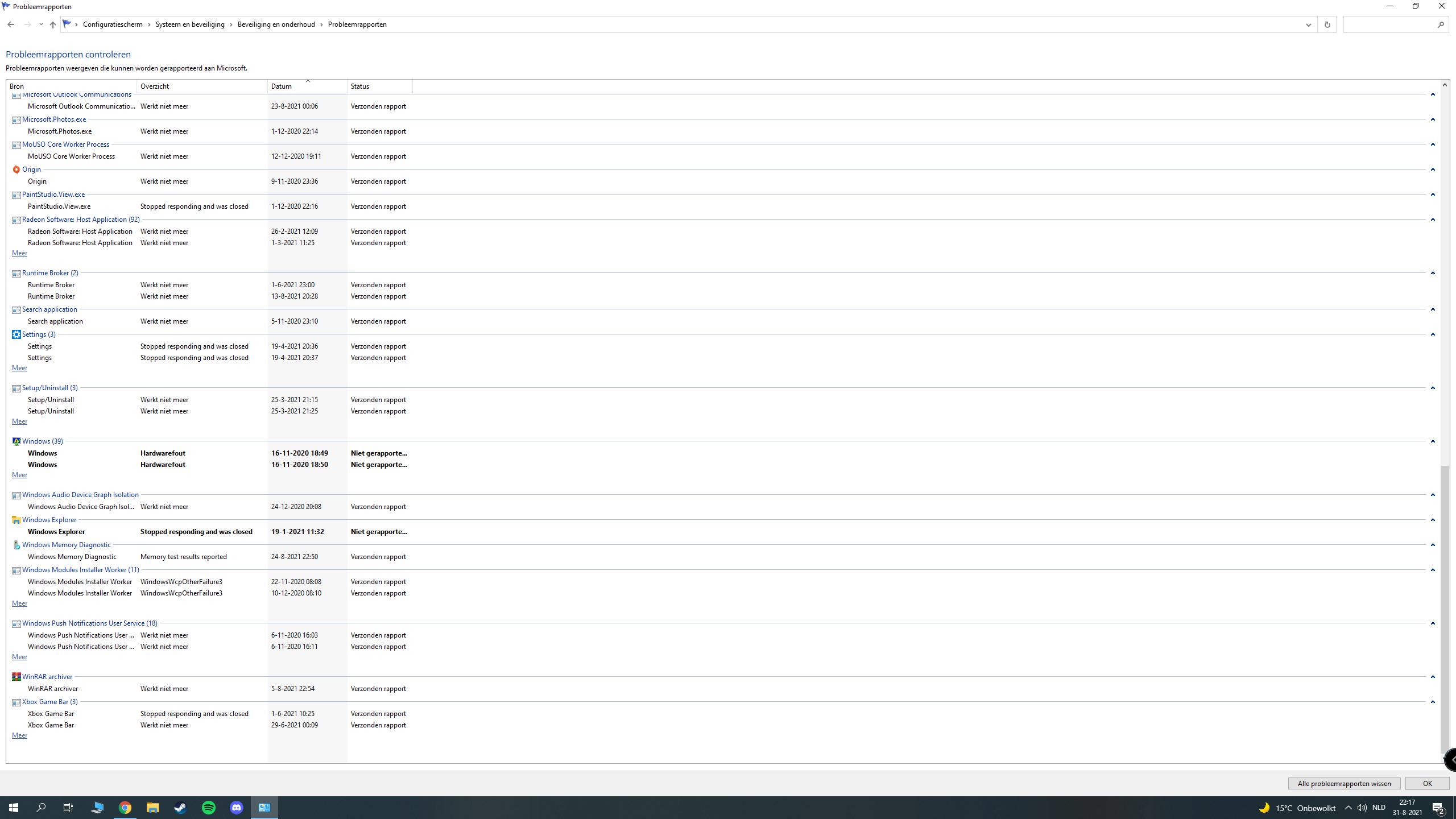
Task: Collapse the Windows Explorer group
Action: pyautogui.click(x=1433, y=520)
